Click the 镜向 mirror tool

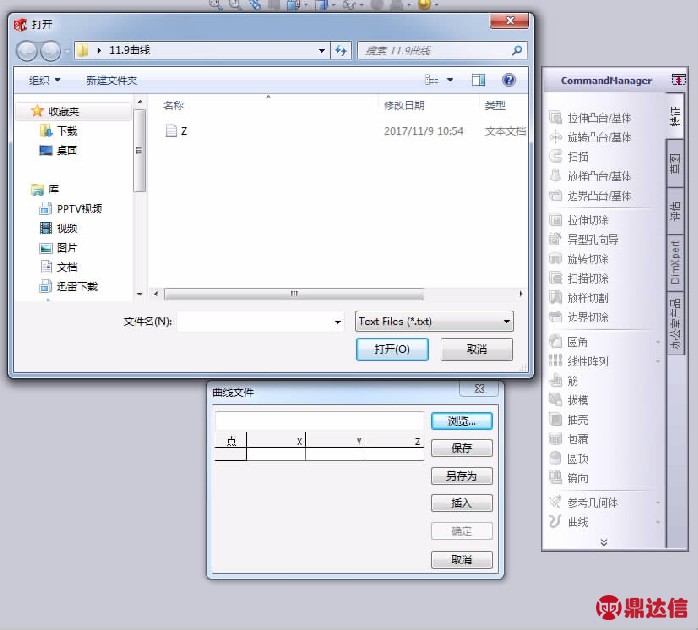(577, 478)
